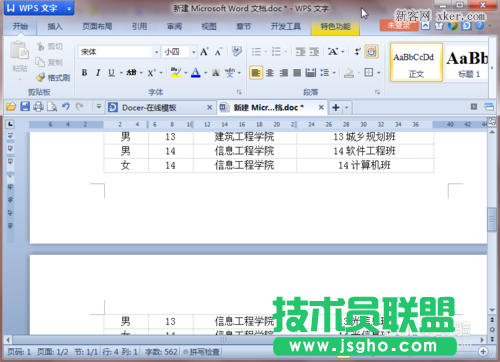Click the numbered list icon
The width and height of the screenshot is (500, 362).
coord(276,52)
